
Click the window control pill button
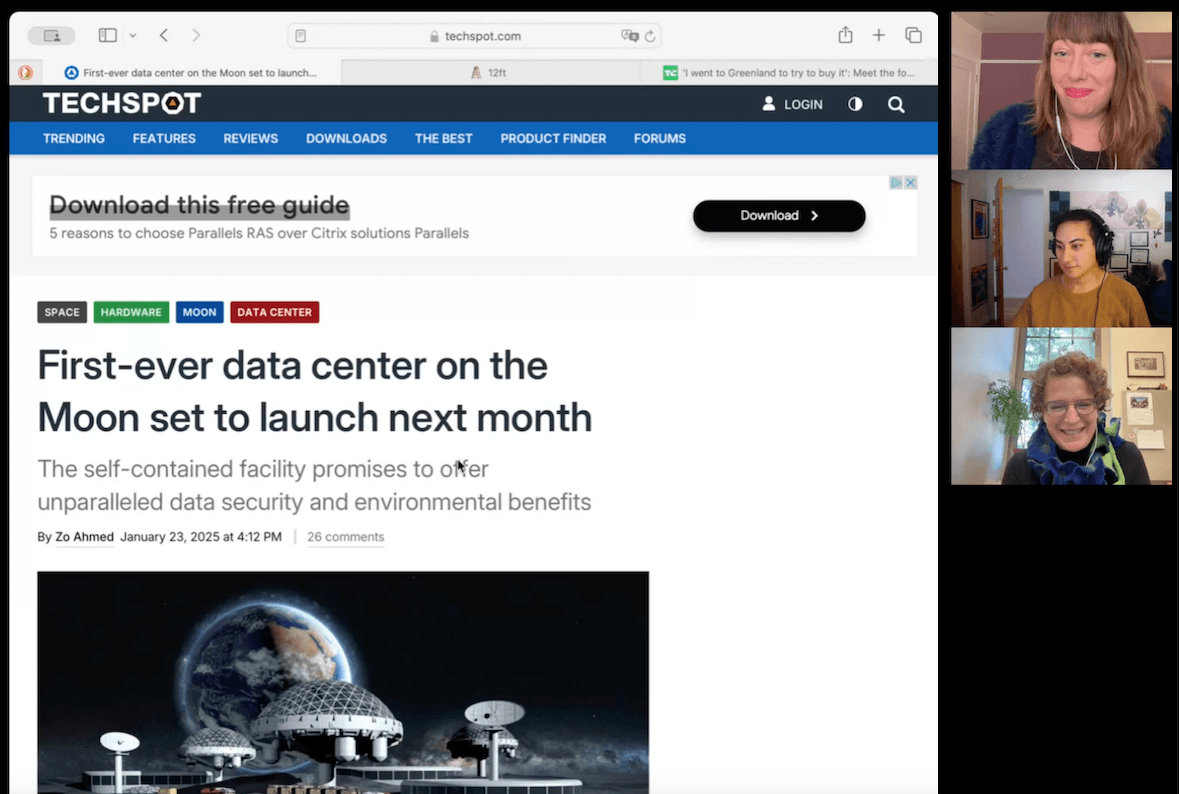pyautogui.click(x=51, y=35)
